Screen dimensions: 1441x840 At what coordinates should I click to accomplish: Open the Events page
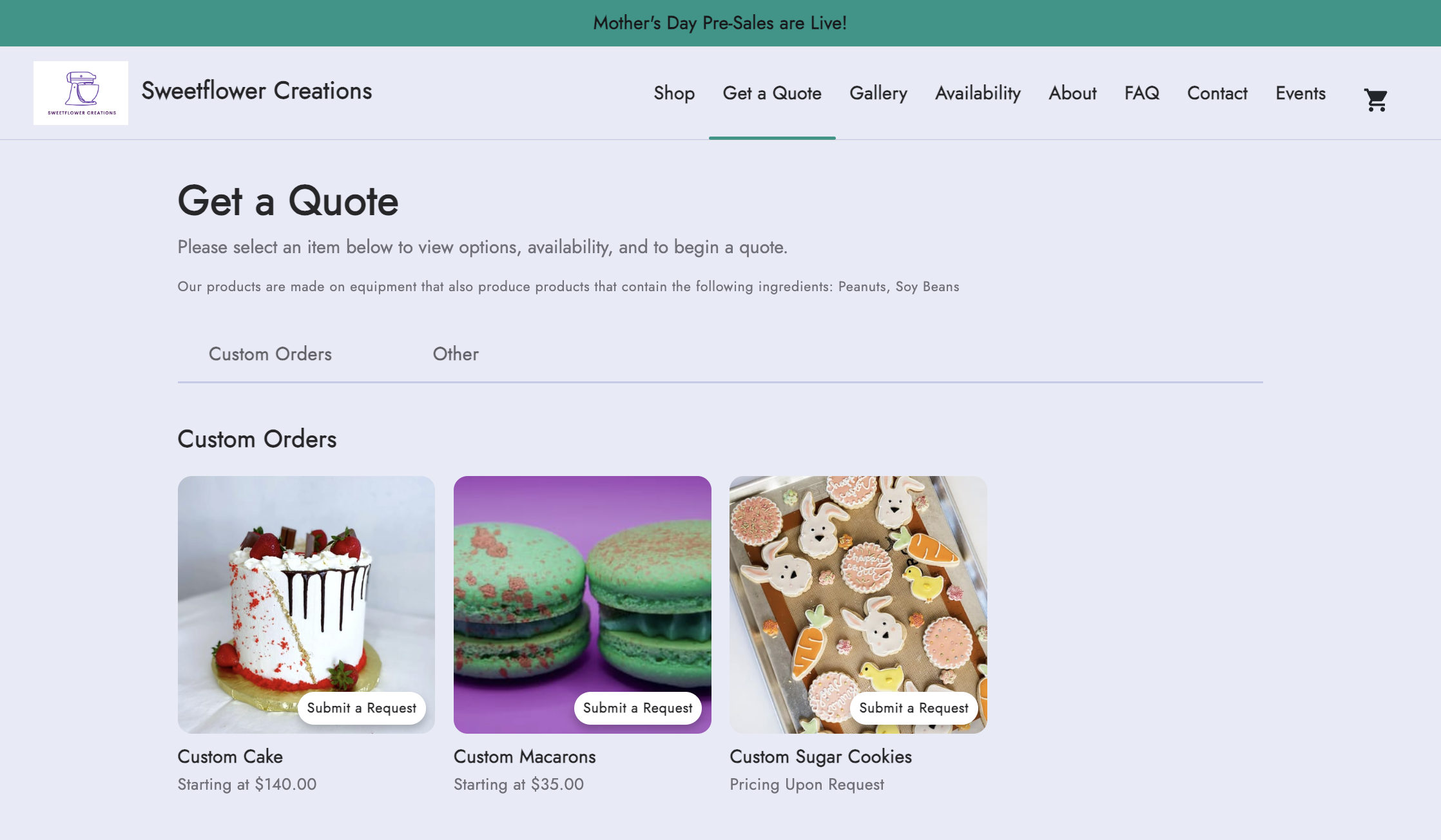click(1301, 93)
